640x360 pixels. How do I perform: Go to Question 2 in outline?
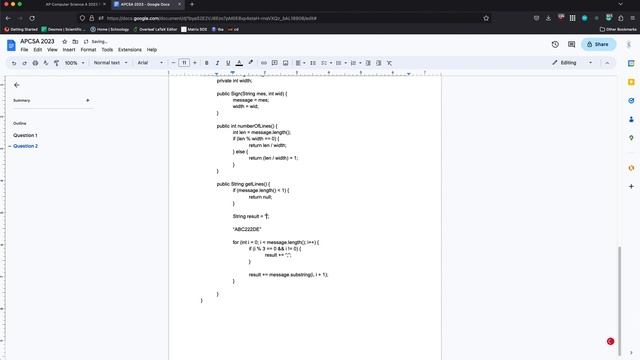pyautogui.click(x=25, y=146)
